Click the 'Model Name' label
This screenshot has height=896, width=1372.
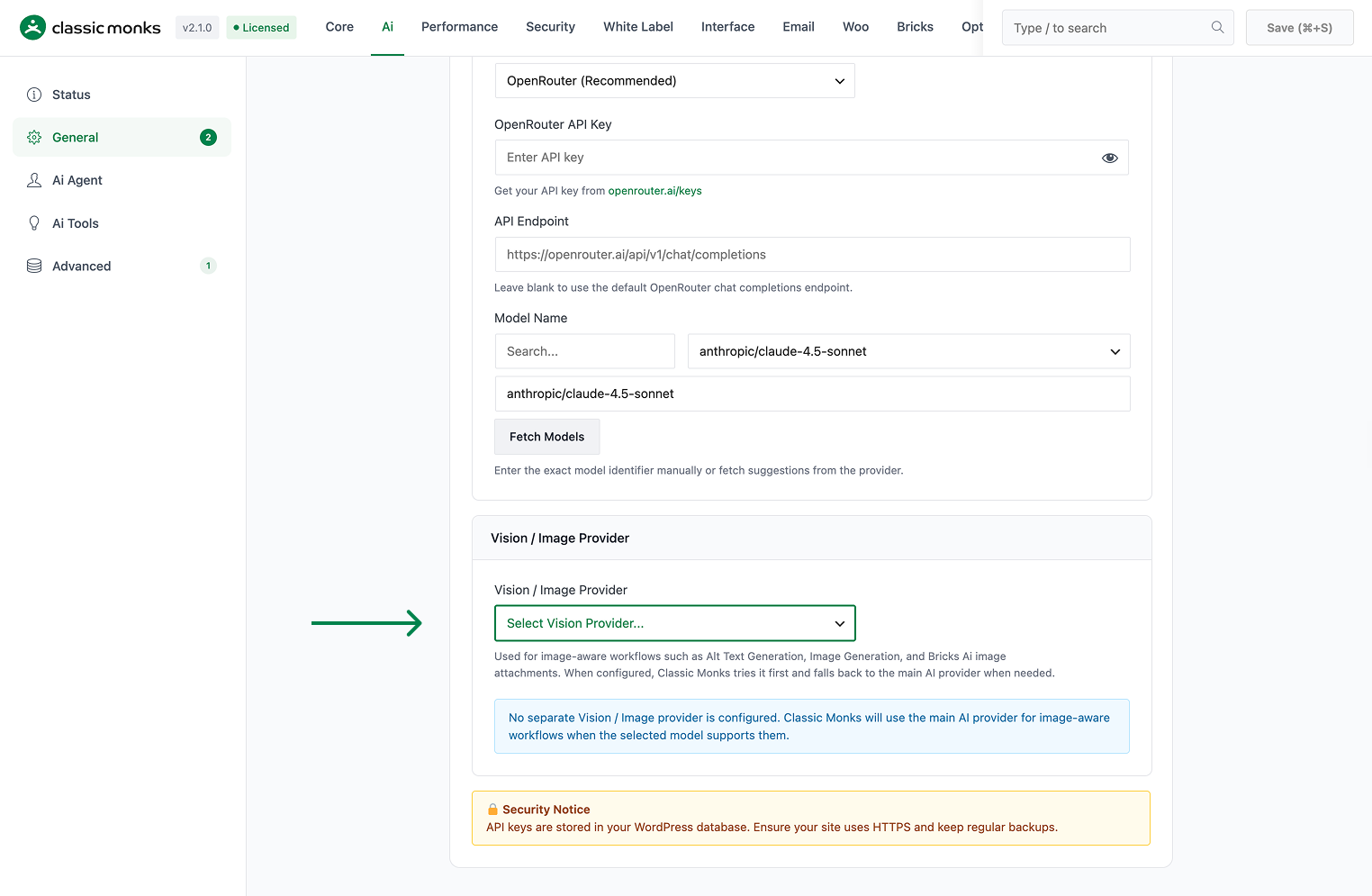[531, 318]
